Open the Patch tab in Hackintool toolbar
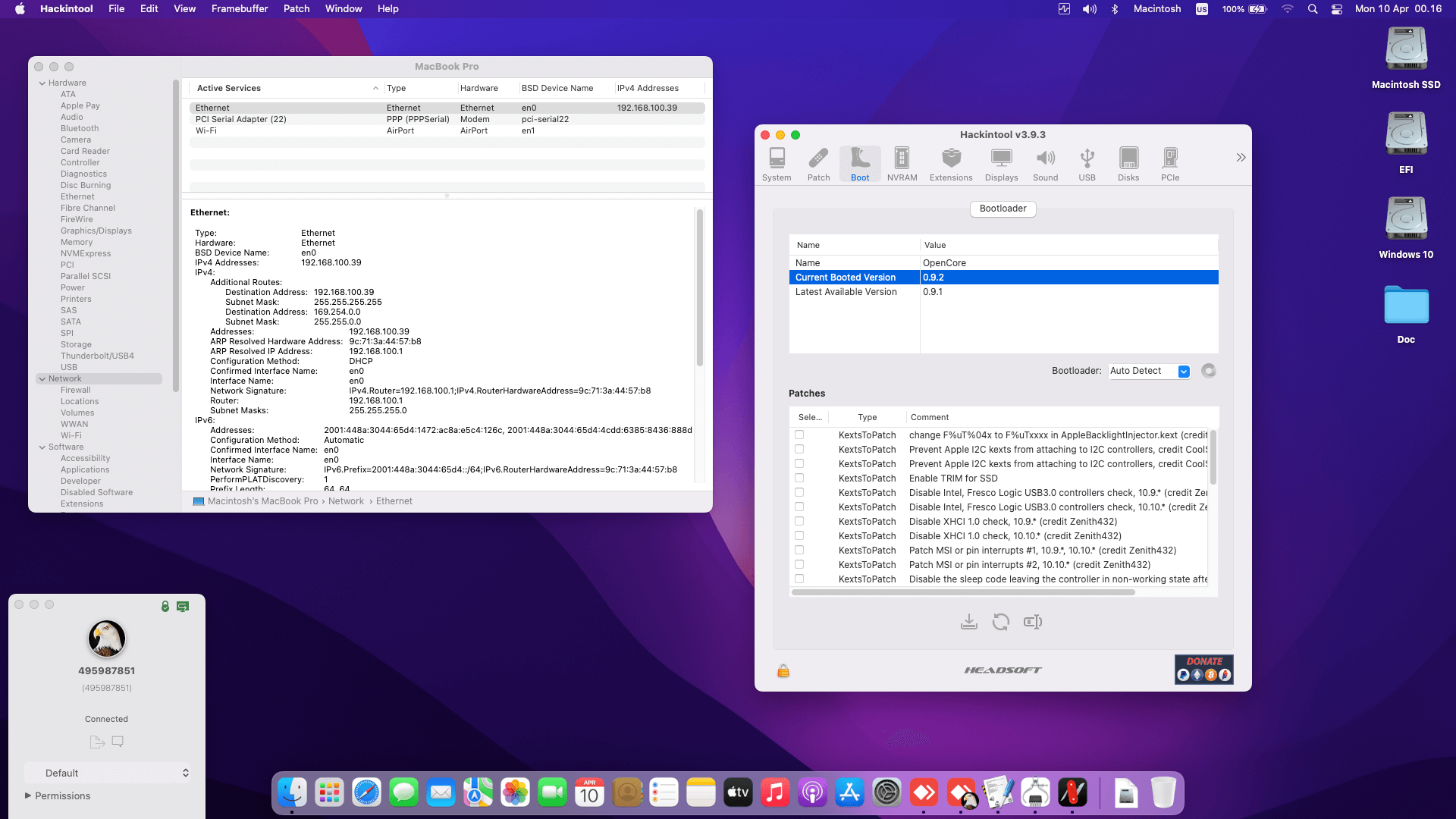Screen dimensions: 1456x819 pos(818,164)
